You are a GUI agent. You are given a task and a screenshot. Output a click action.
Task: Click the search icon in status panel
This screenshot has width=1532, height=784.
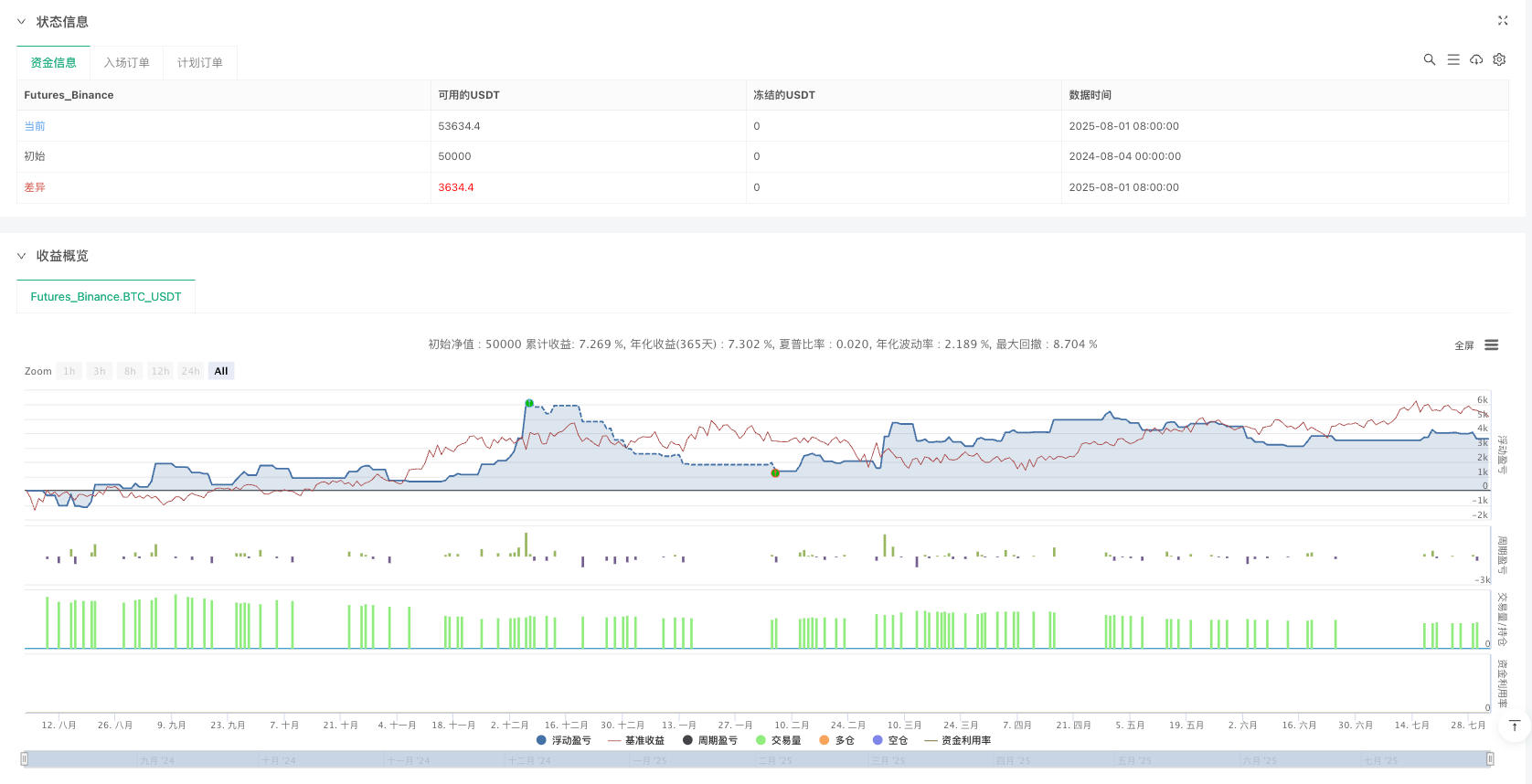[1430, 59]
